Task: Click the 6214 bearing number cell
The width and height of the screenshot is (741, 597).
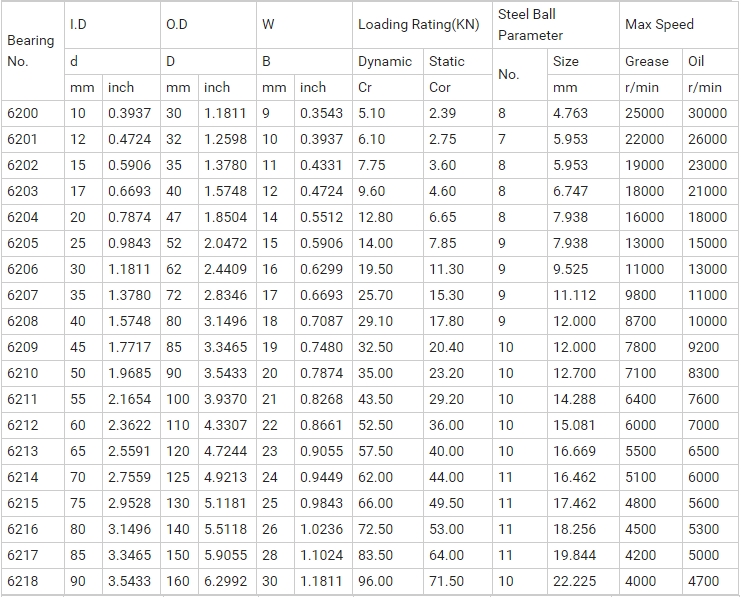Action: pyautogui.click(x=33, y=477)
